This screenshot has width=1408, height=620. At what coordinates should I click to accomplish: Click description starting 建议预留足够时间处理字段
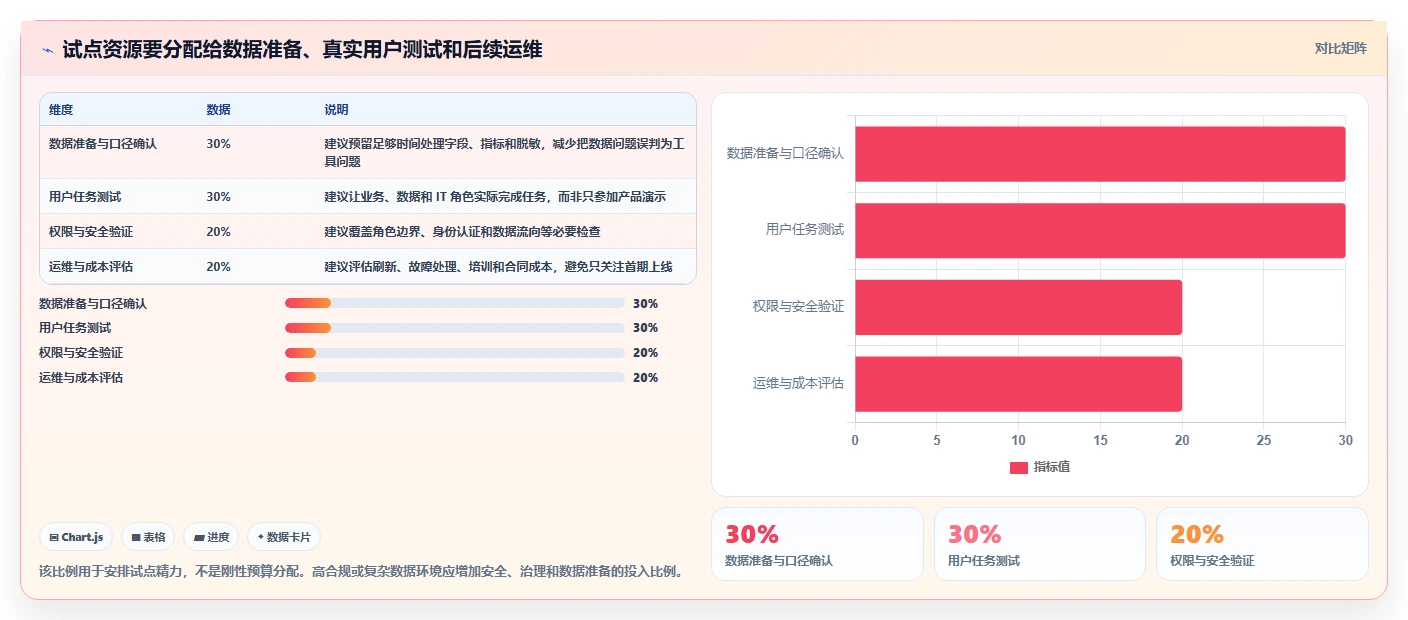pos(504,153)
